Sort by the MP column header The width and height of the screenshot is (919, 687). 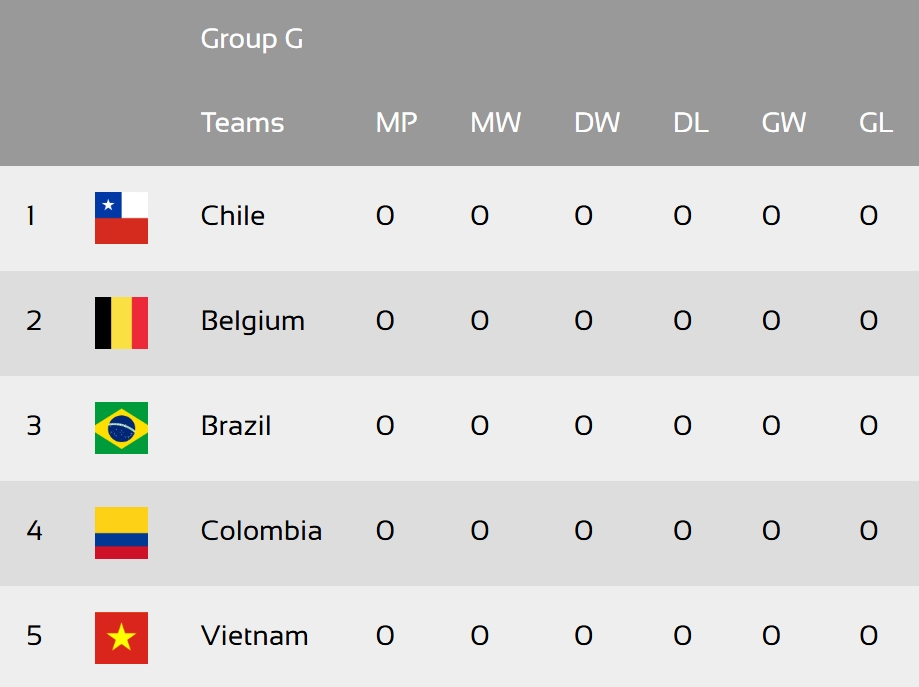tap(396, 123)
